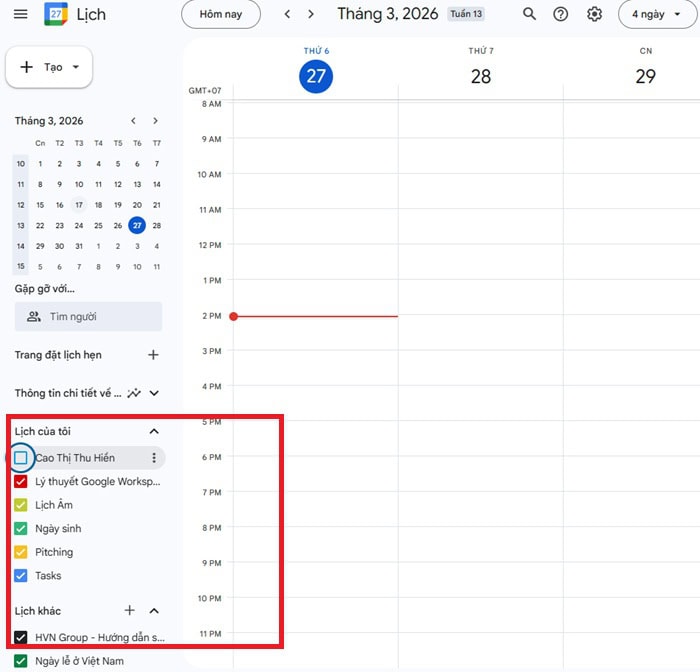Enable the Cao Thị Thu Hiền calendar checkbox
The height and width of the screenshot is (672, 700).
pyautogui.click(x=21, y=458)
